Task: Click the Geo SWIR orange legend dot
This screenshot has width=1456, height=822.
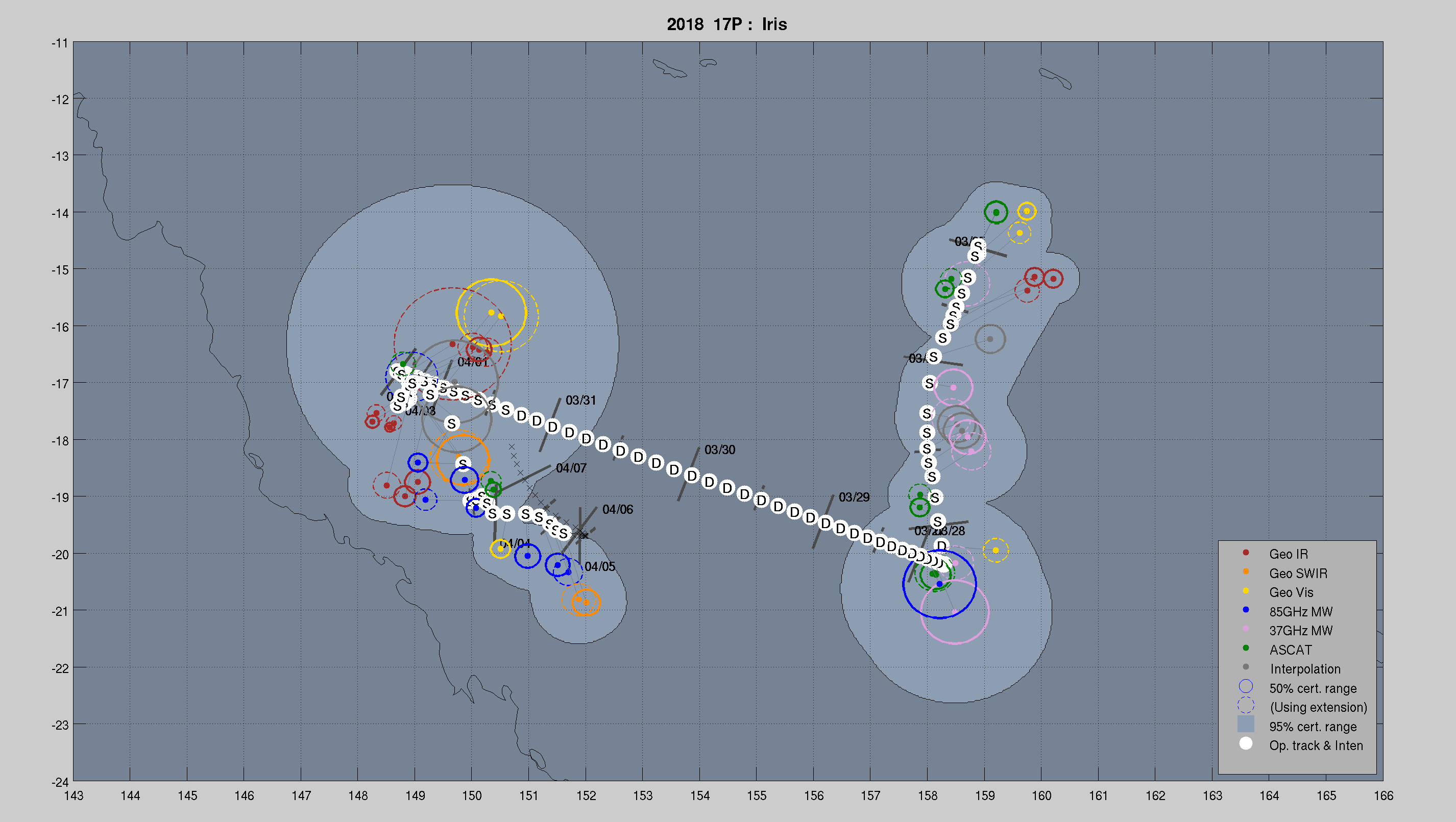Action: 1245,572
